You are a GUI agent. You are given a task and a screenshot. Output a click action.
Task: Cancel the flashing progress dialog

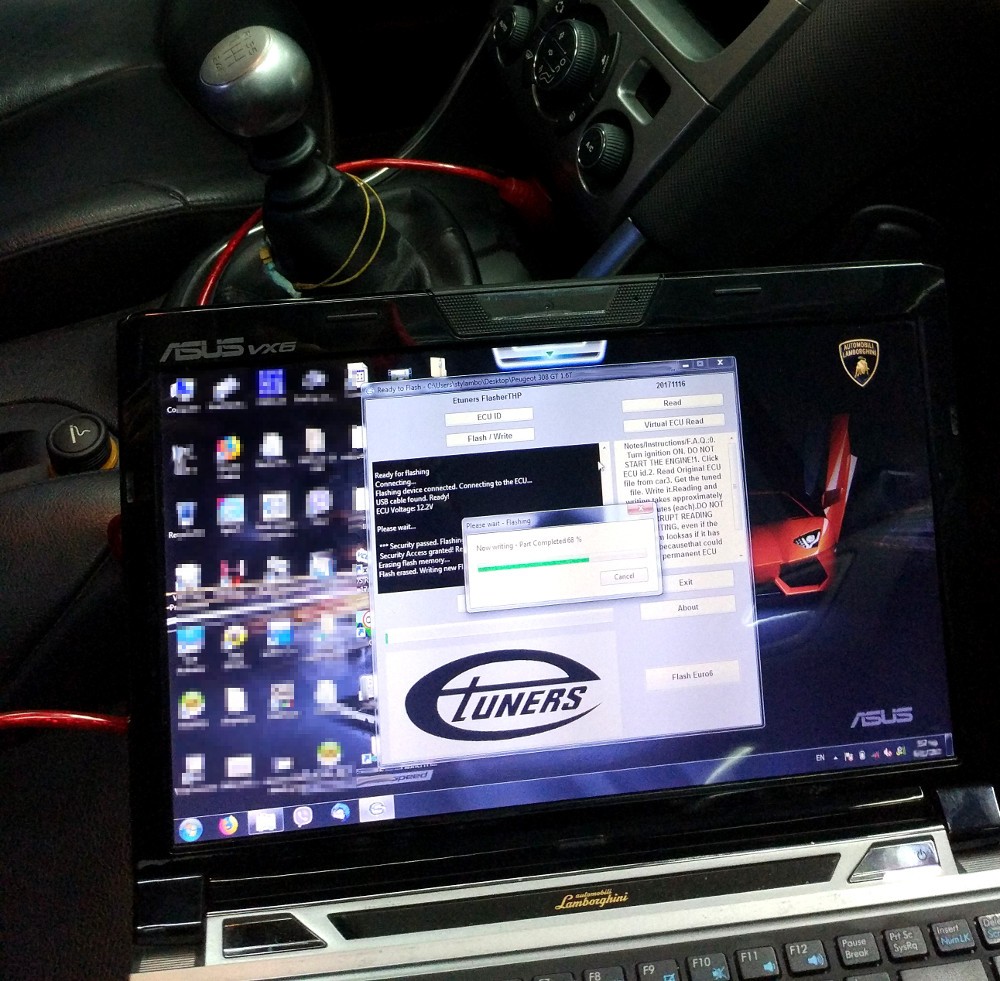tap(624, 576)
